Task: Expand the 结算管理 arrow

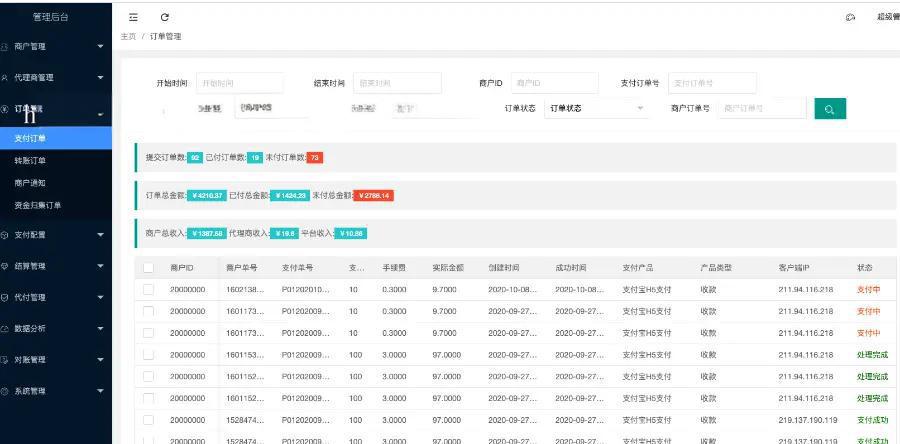Action: [x=100, y=266]
